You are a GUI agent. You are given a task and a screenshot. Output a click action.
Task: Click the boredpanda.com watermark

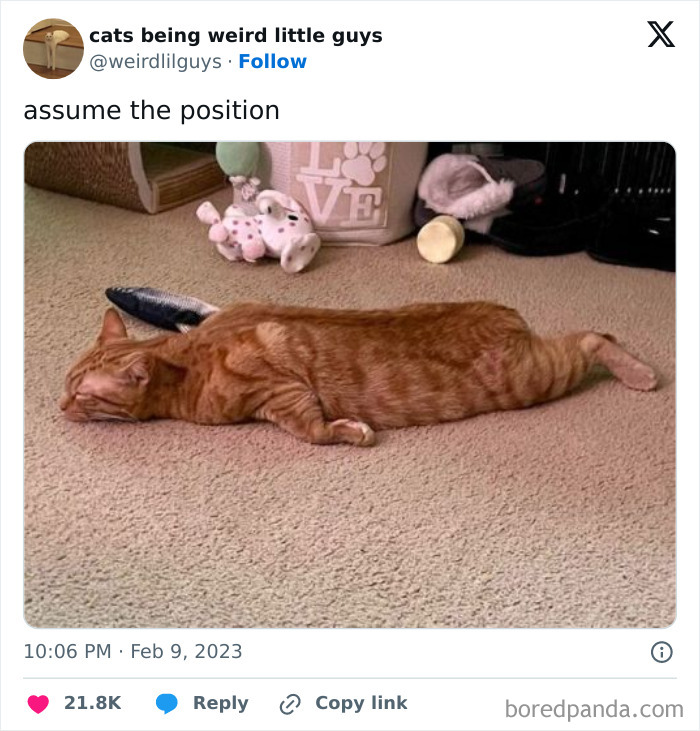594,709
